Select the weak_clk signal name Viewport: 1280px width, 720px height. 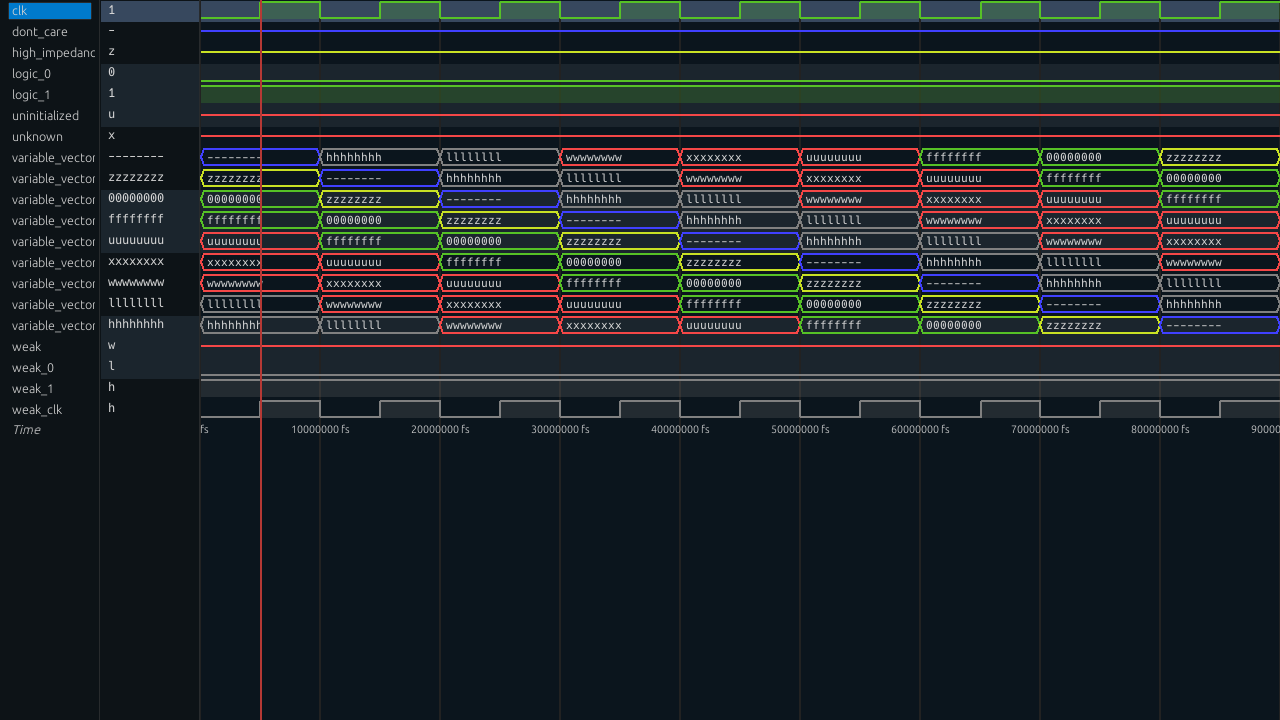[37, 409]
